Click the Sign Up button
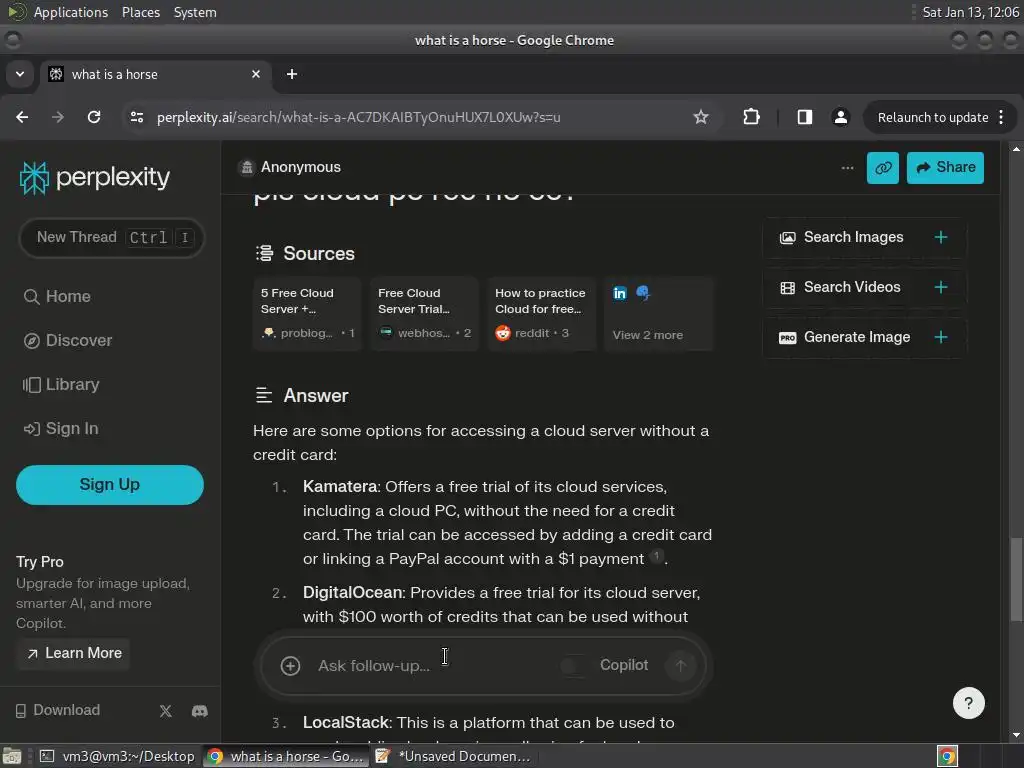 coord(110,485)
